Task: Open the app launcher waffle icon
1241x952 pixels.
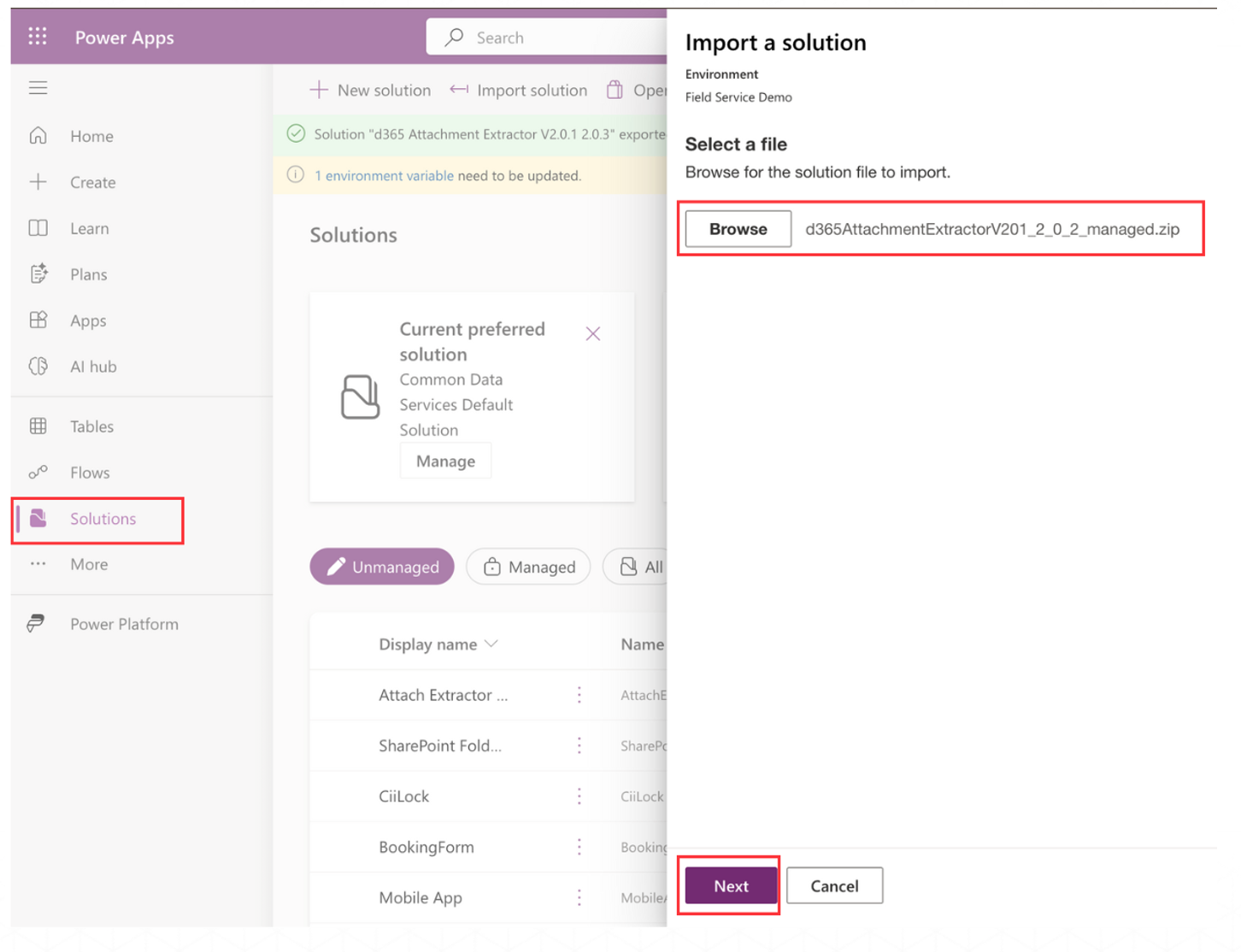Action: pyautogui.click(x=38, y=36)
